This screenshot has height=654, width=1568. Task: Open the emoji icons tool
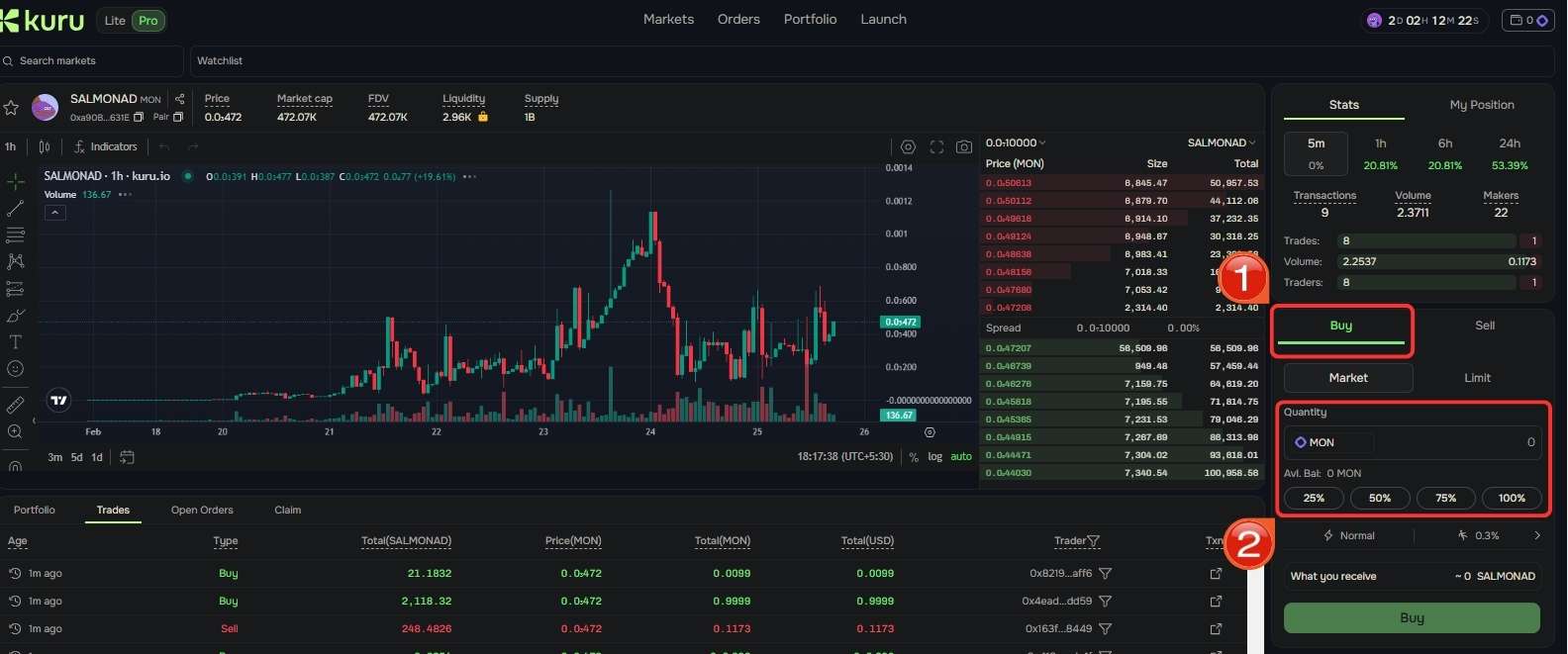(15, 369)
